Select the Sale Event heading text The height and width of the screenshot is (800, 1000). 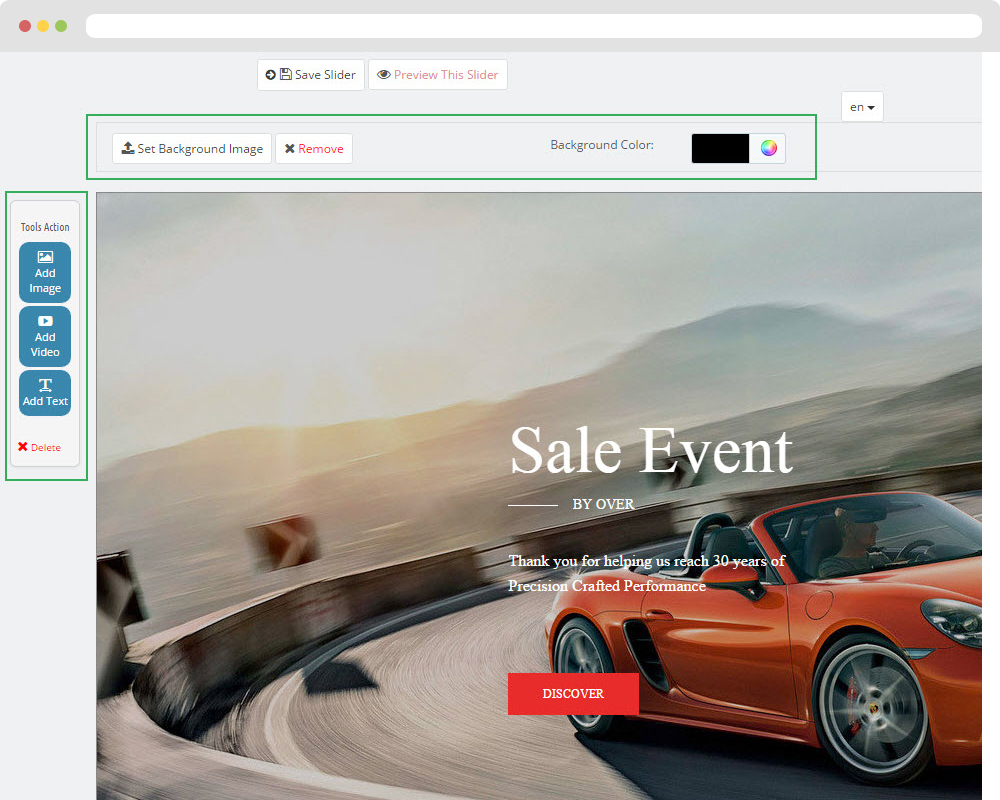pos(651,451)
